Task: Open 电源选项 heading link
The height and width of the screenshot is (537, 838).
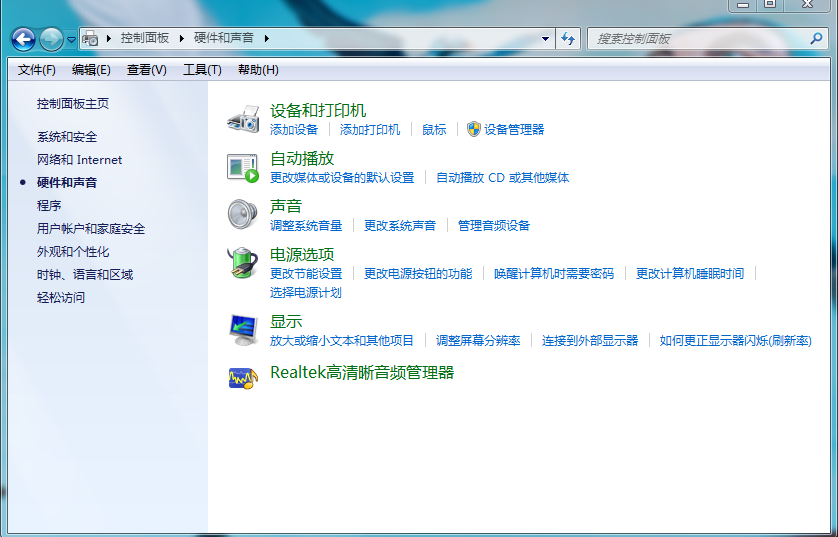Action: (x=302, y=254)
